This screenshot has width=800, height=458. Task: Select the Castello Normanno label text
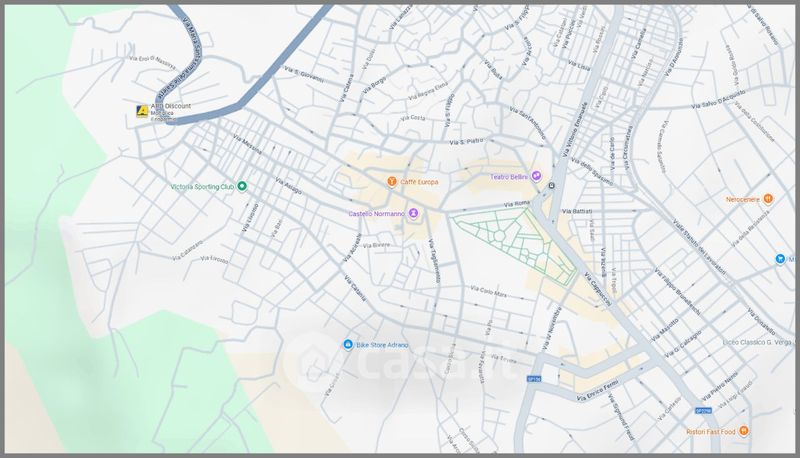(x=377, y=214)
